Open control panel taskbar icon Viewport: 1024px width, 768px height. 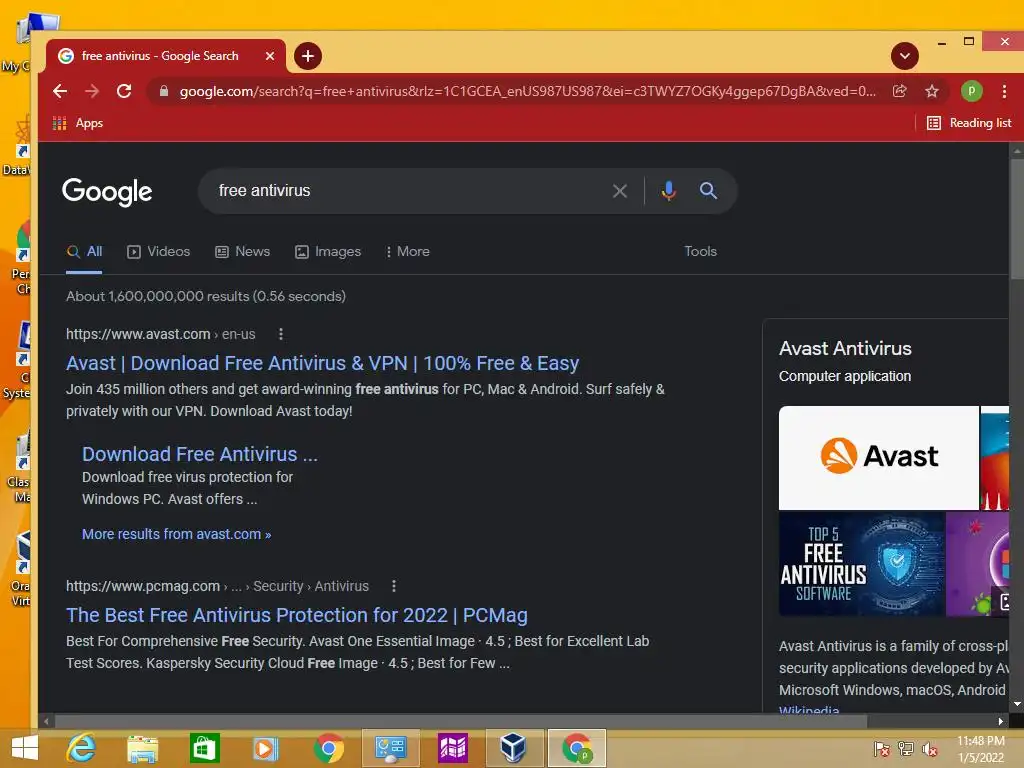[391, 748]
